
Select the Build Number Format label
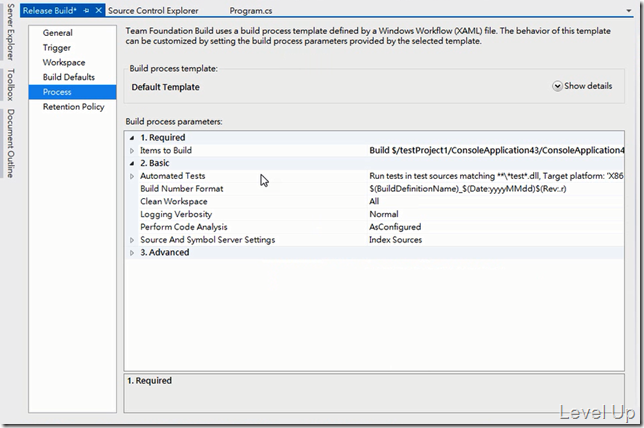[x=182, y=189]
